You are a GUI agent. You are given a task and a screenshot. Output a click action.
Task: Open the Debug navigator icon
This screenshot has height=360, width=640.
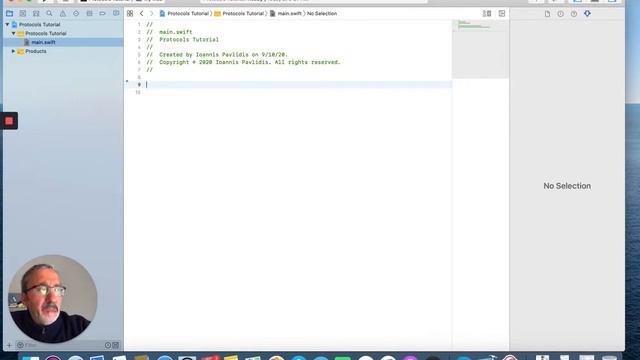pyautogui.click(x=89, y=13)
